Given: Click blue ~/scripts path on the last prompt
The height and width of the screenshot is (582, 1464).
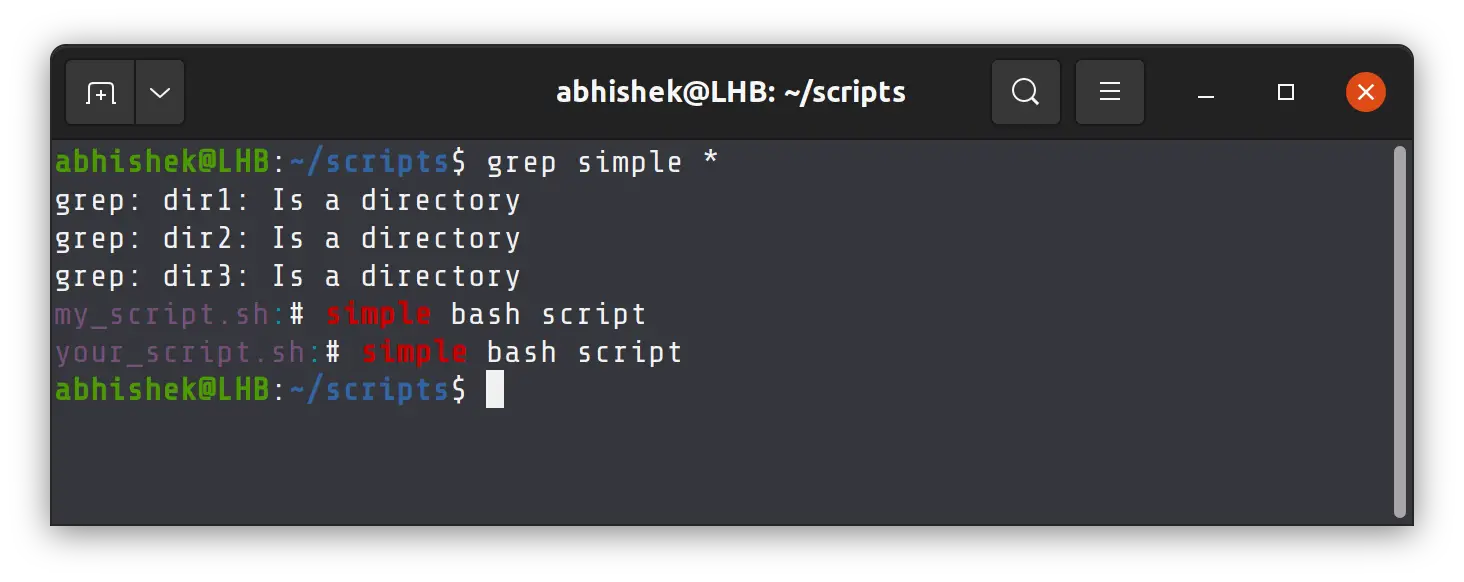Looking at the screenshot, I should pos(370,389).
